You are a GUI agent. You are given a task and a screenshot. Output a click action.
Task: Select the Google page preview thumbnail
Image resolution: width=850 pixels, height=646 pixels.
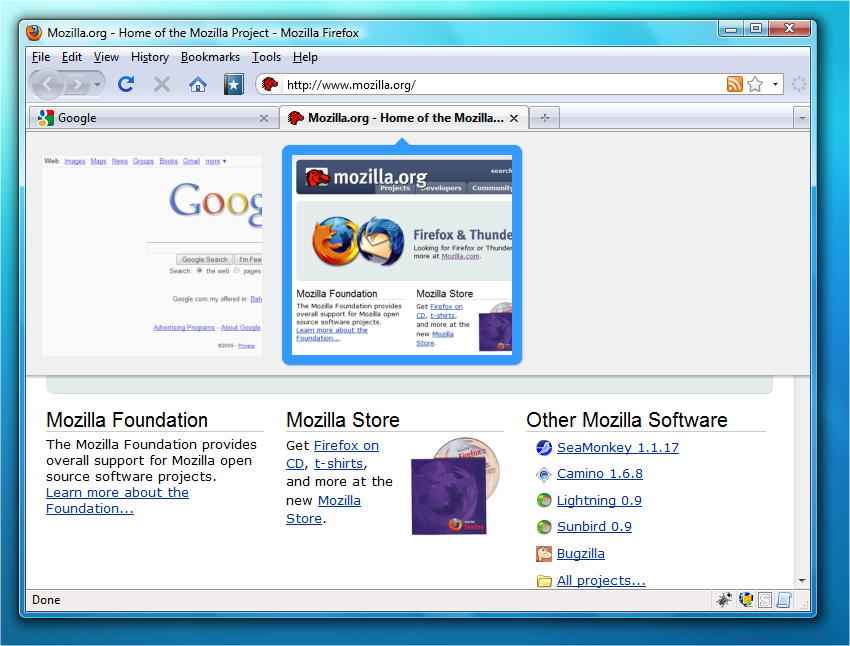pos(152,255)
